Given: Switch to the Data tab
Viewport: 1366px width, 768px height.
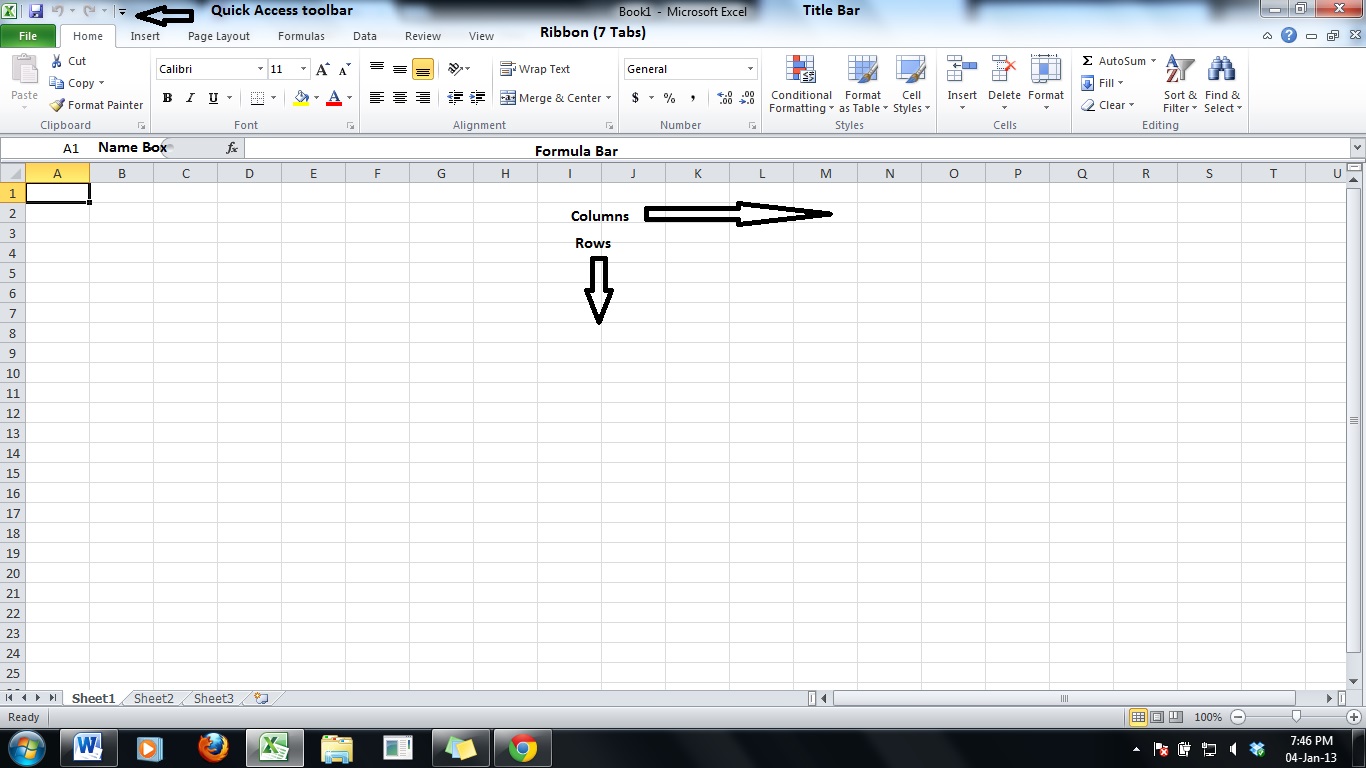Looking at the screenshot, I should coord(365,36).
